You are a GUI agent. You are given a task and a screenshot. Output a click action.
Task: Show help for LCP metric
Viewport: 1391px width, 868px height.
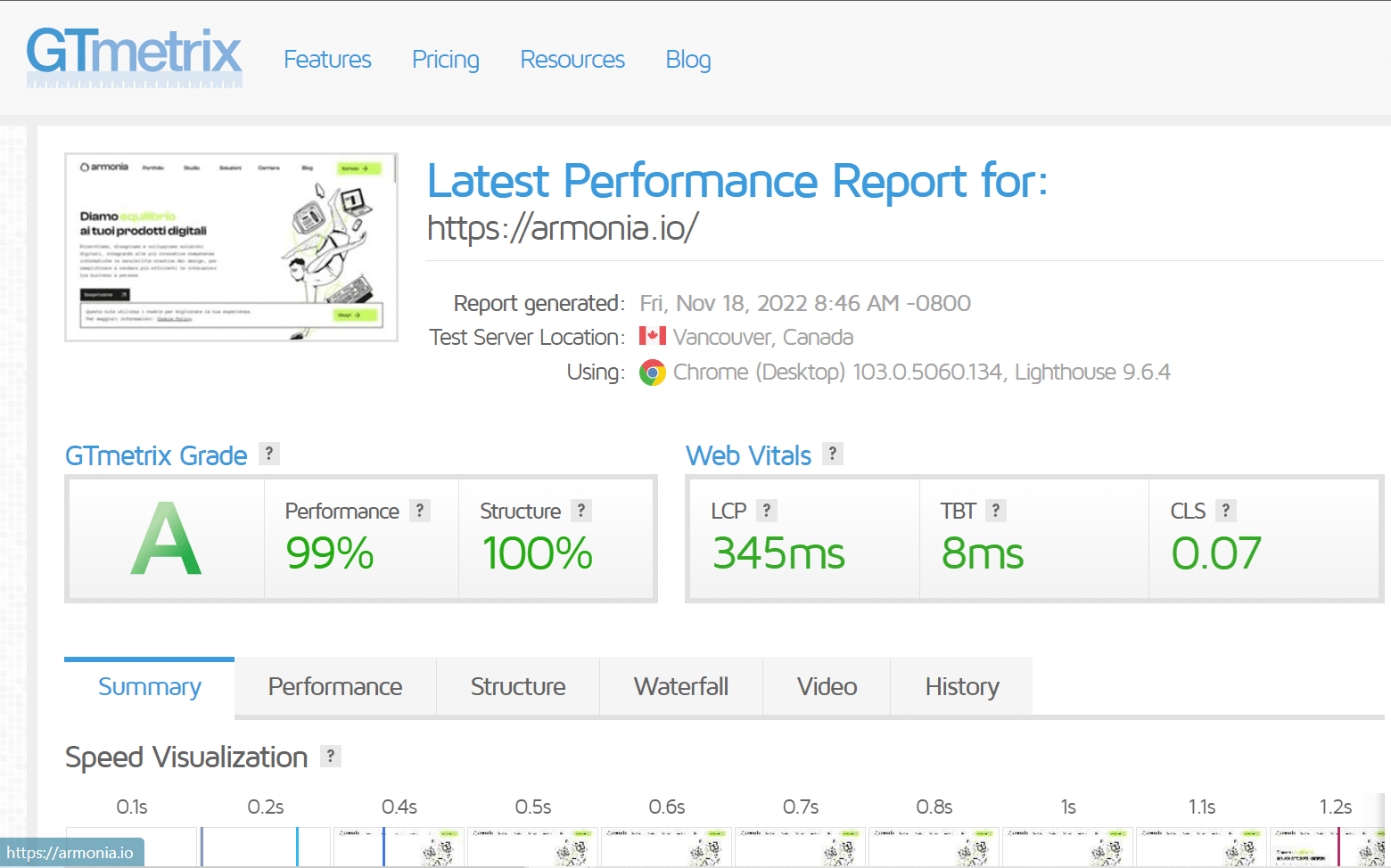click(767, 511)
